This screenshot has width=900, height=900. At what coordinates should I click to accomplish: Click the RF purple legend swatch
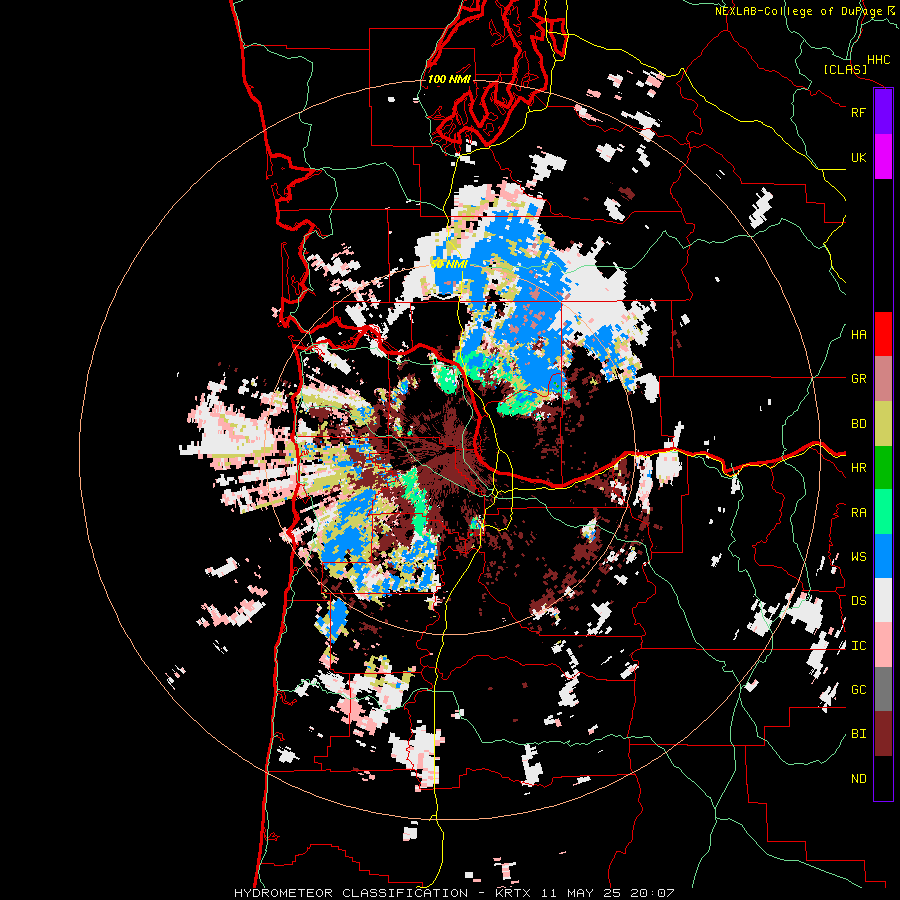pyautogui.click(x=883, y=112)
